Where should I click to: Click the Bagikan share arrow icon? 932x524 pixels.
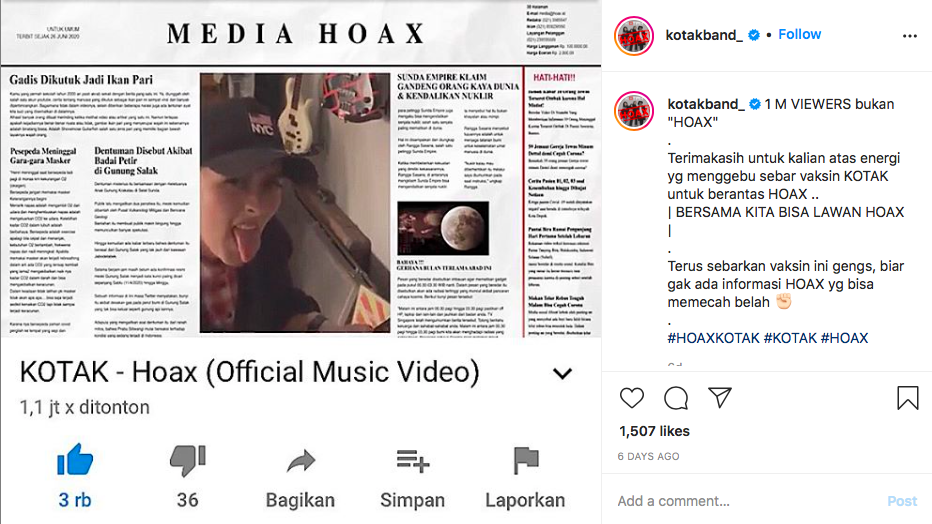[x=301, y=462]
